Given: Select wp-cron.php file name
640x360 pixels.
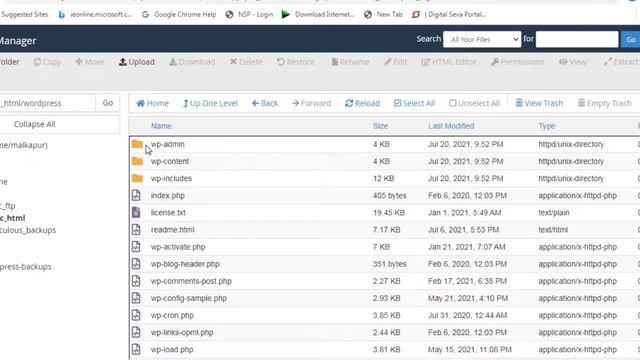Looking at the screenshot, I should 172,316.
